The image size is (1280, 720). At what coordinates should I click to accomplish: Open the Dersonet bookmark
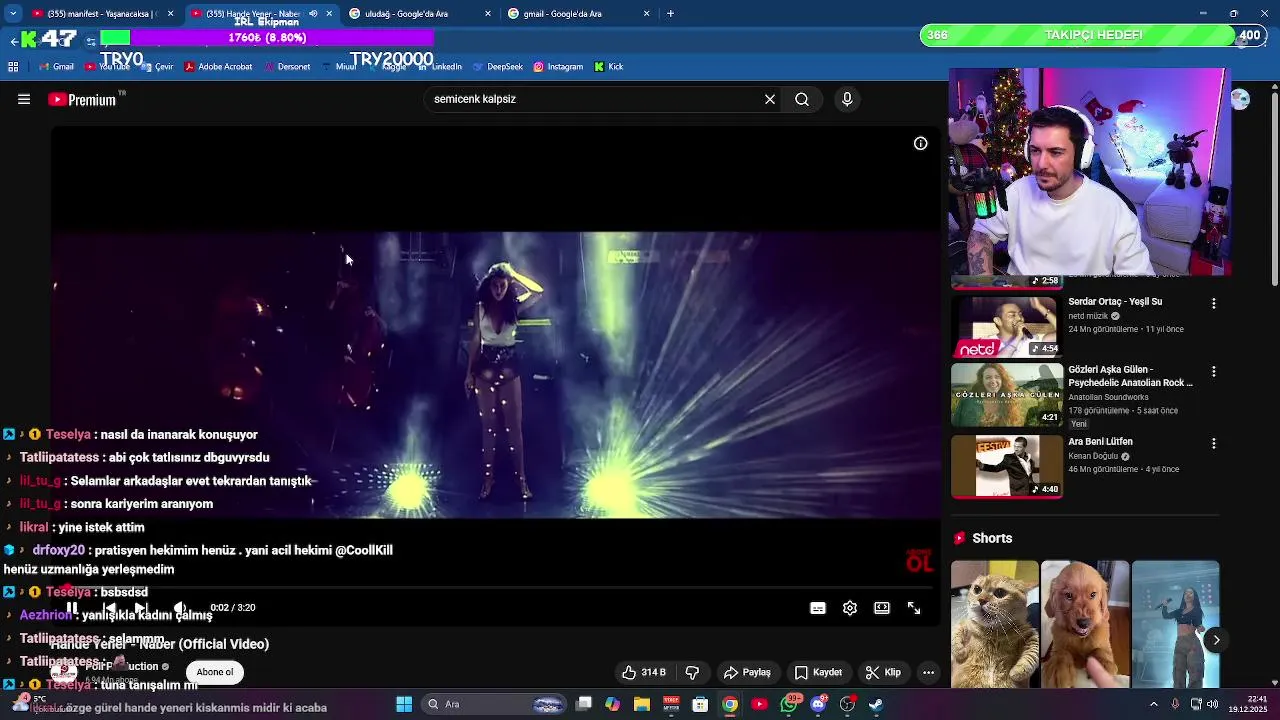[286, 67]
